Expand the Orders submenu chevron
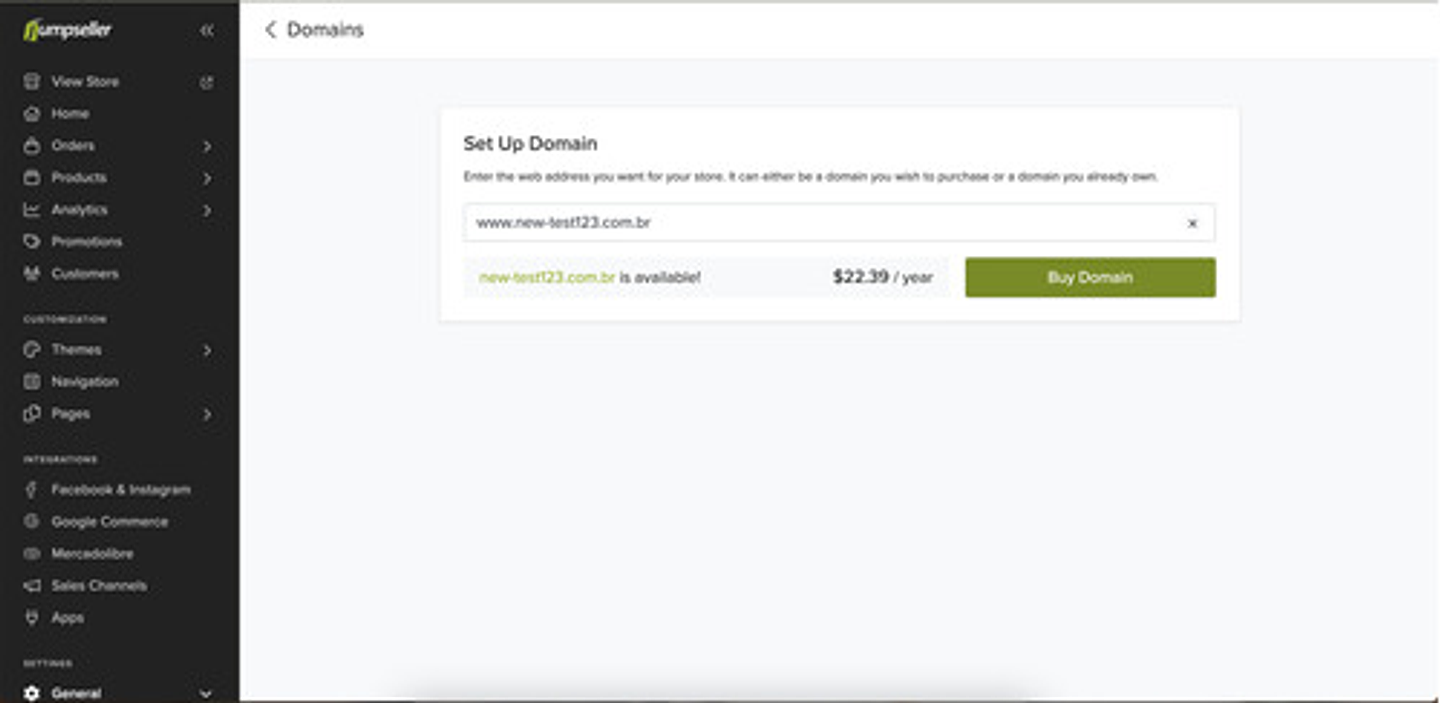1440x703 pixels. (207, 146)
